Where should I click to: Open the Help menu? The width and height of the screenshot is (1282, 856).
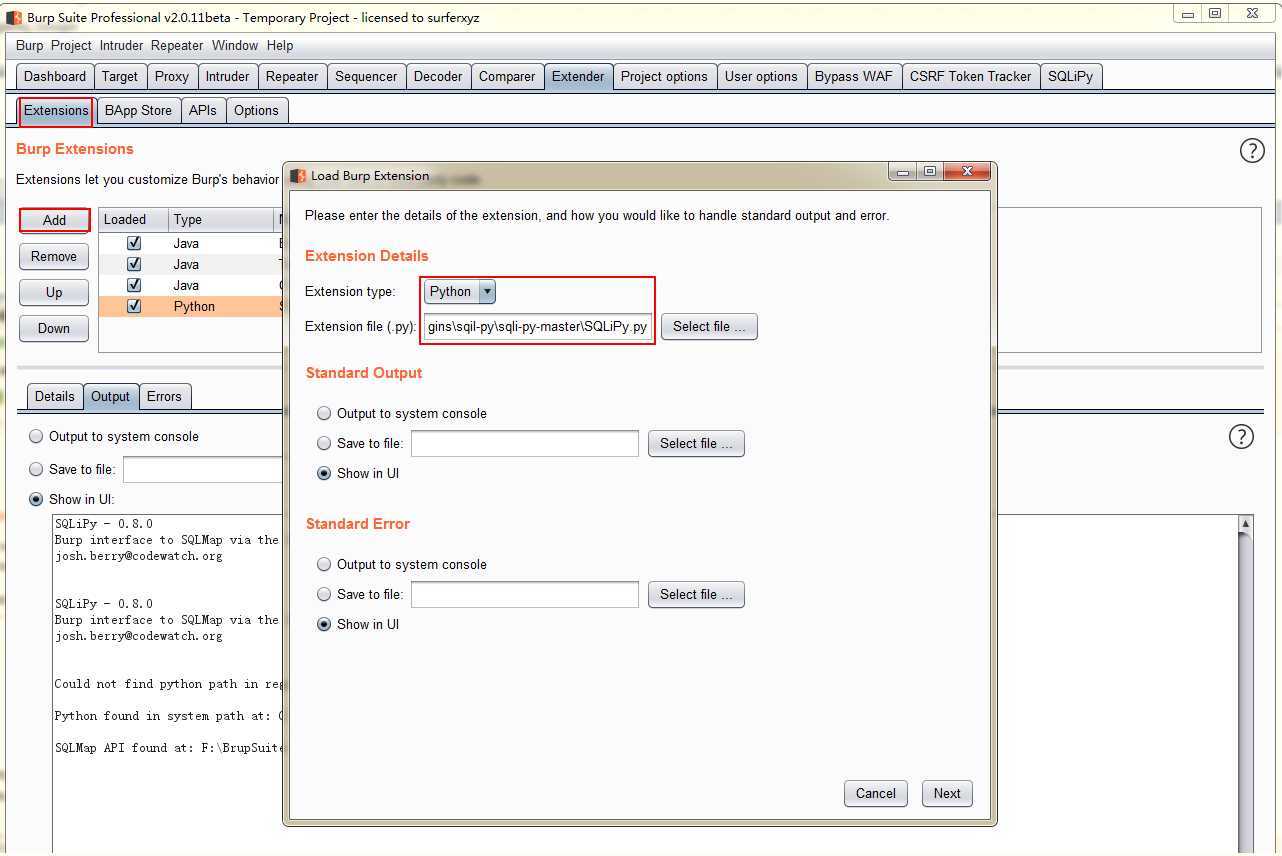280,45
